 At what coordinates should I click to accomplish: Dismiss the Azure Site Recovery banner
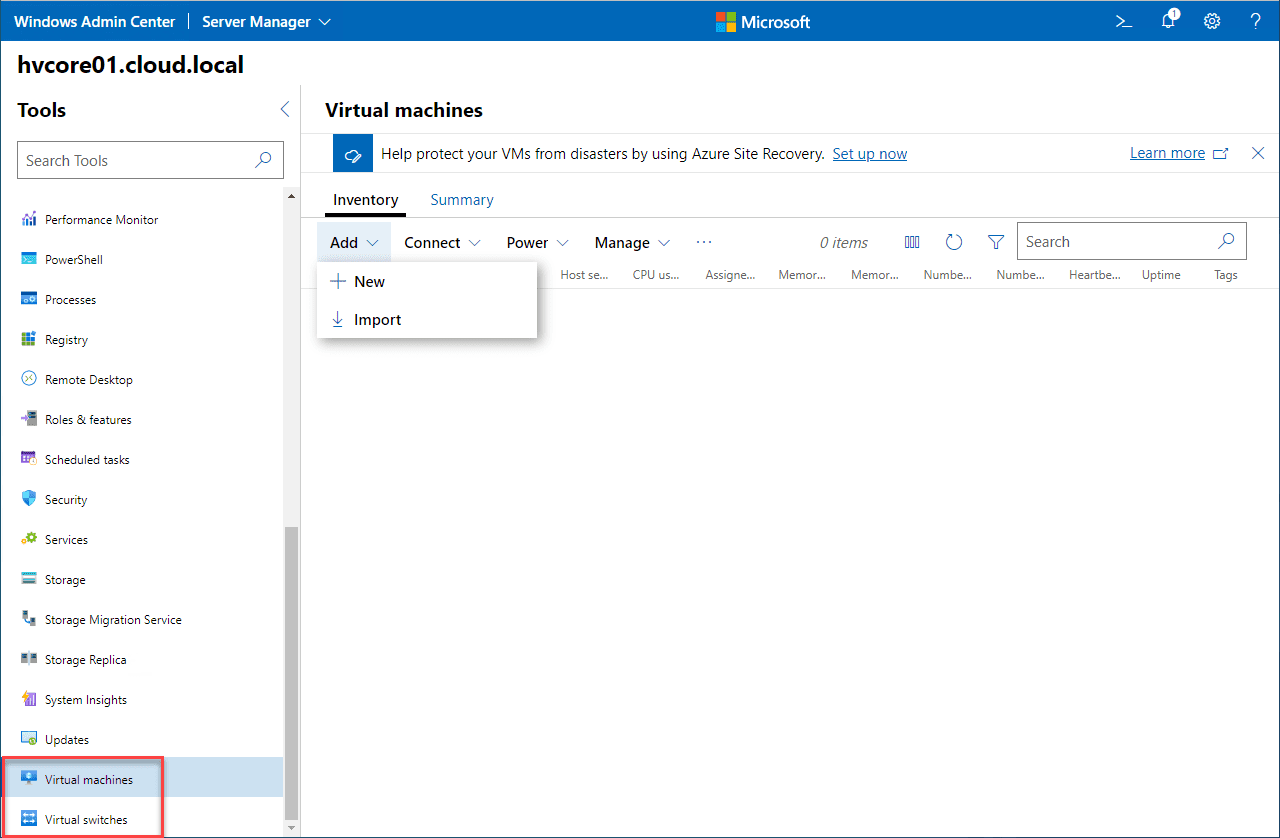1258,153
